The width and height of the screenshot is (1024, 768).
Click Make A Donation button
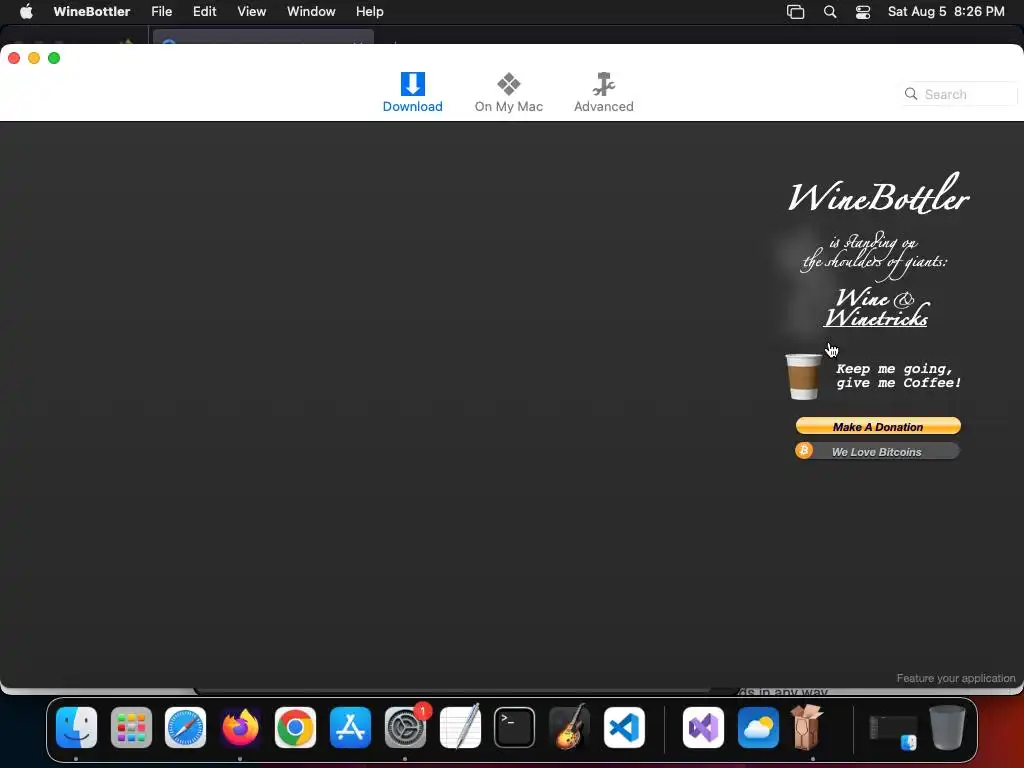tap(878, 426)
